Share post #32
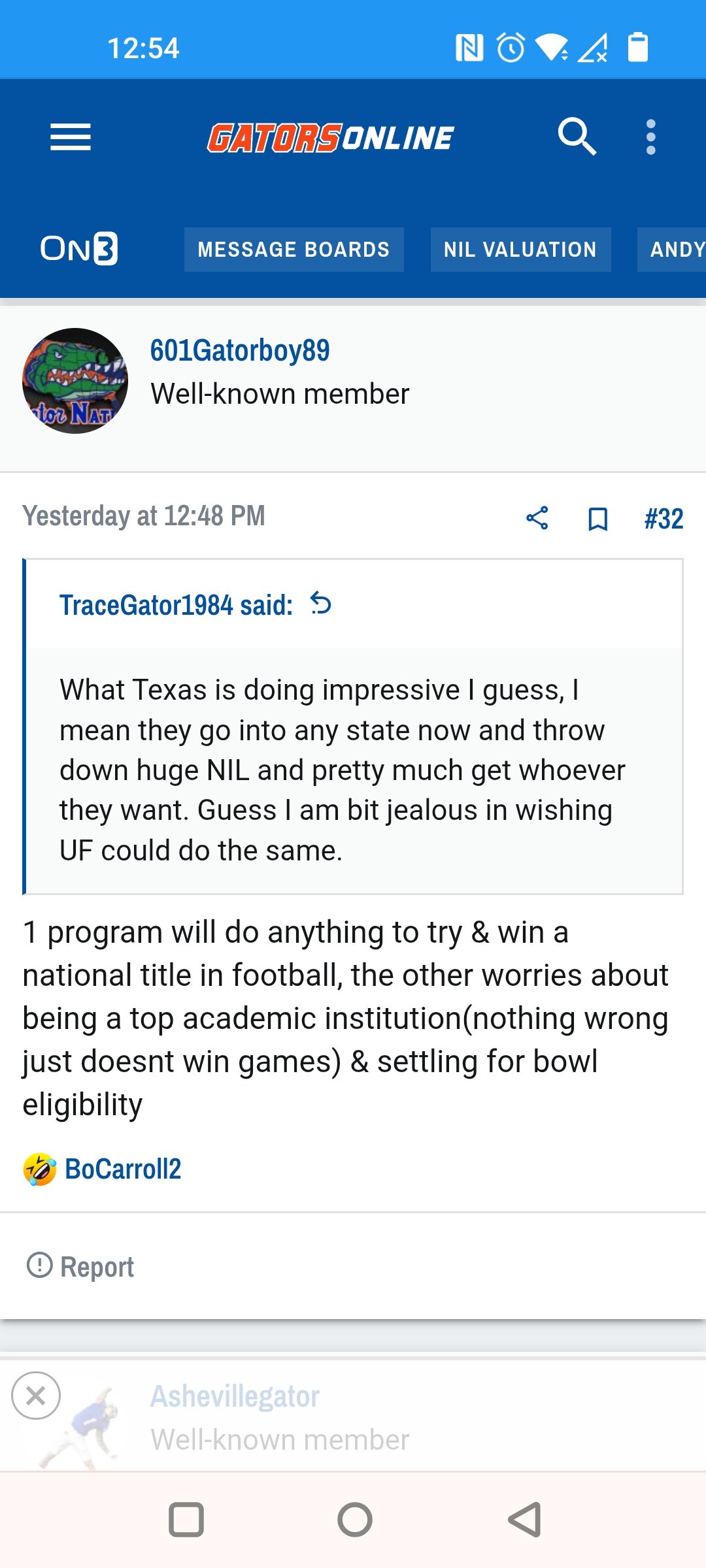The width and height of the screenshot is (706, 1568). 537,518
